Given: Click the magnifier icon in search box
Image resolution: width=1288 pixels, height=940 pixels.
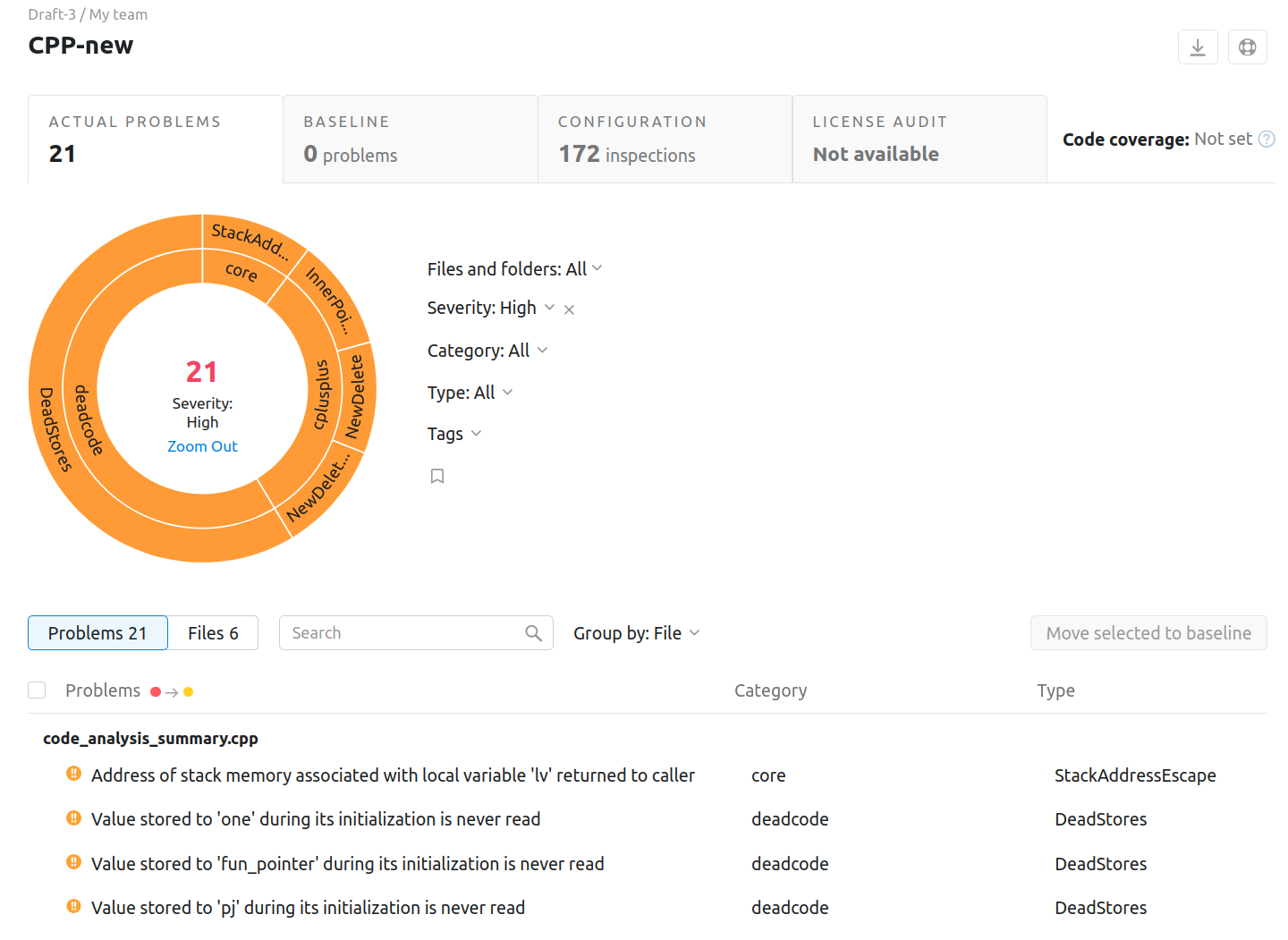Looking at the screenshot, I should coord(533,633).
